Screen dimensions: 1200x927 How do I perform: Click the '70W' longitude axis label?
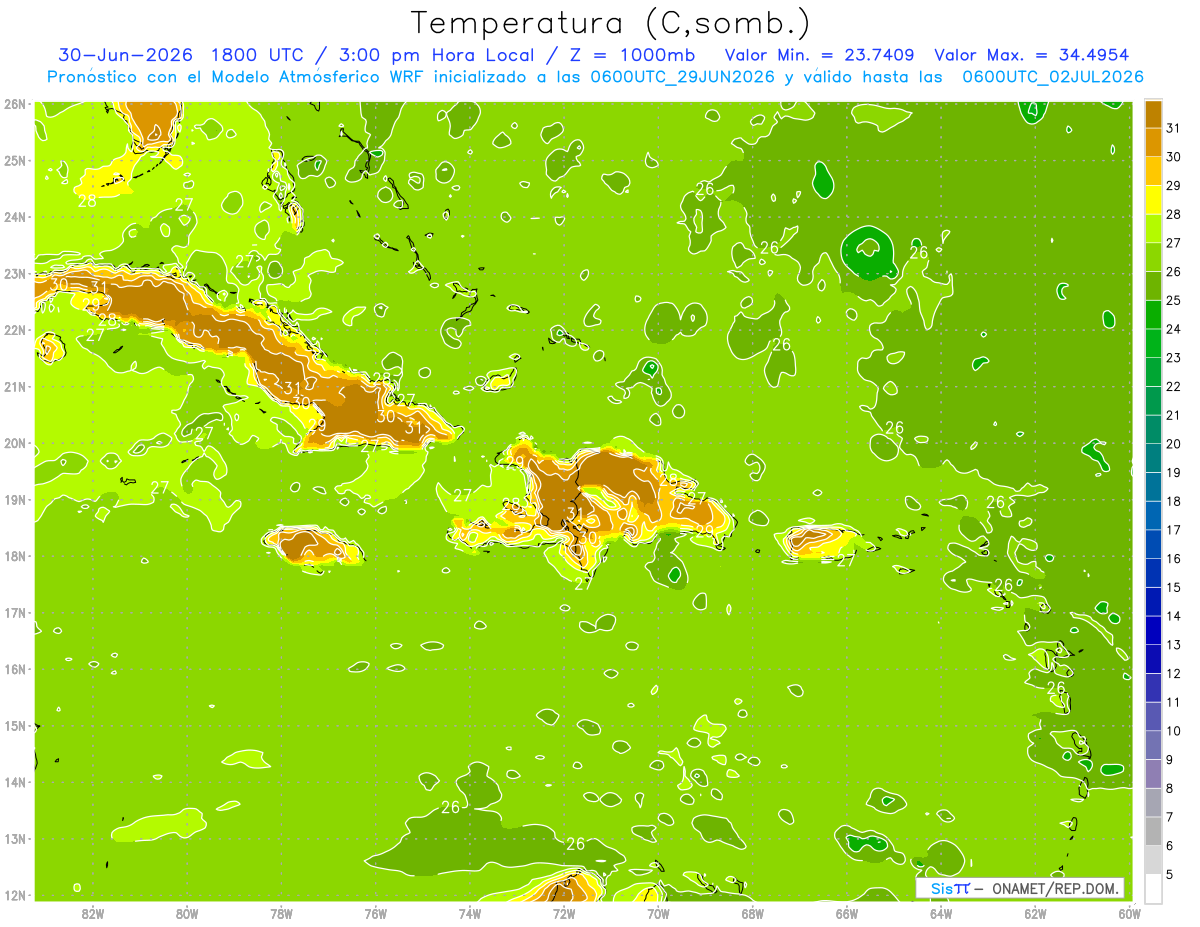[658, 914]
